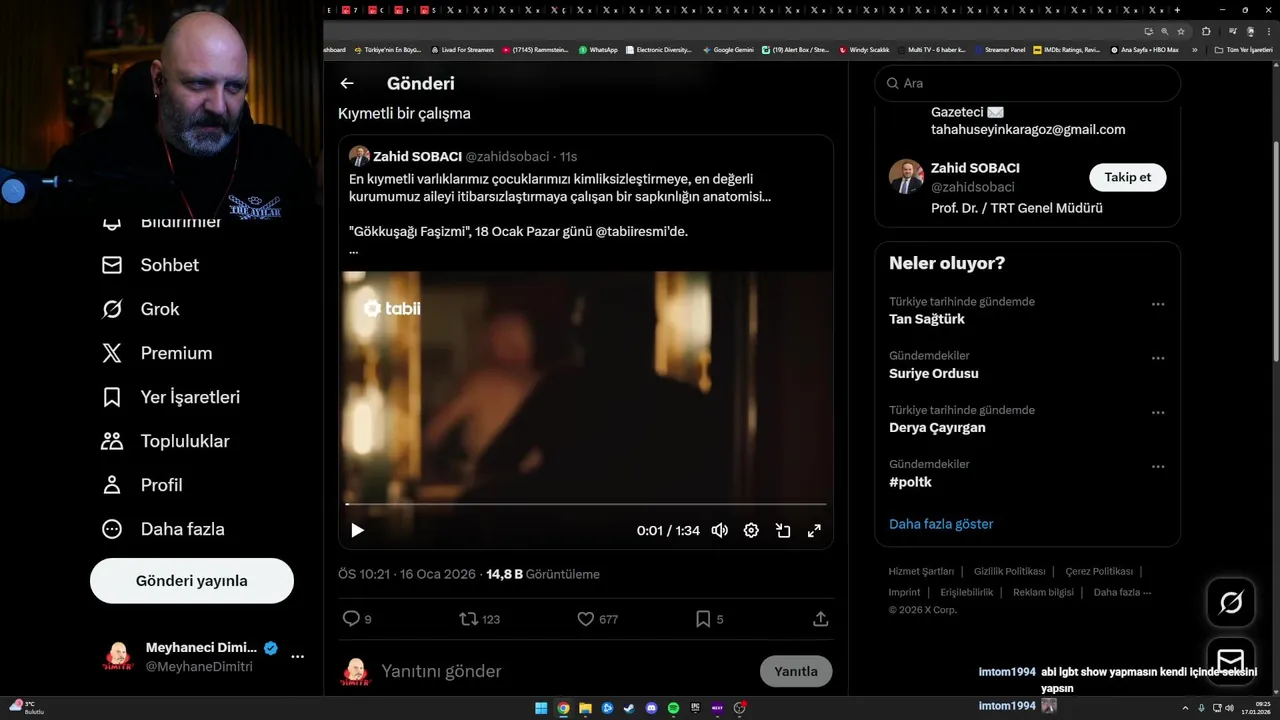Open the Çerez Politikası footer link
This screenshot has height=720, width=1280.
pyautogui.click(x=1099, y=571)
